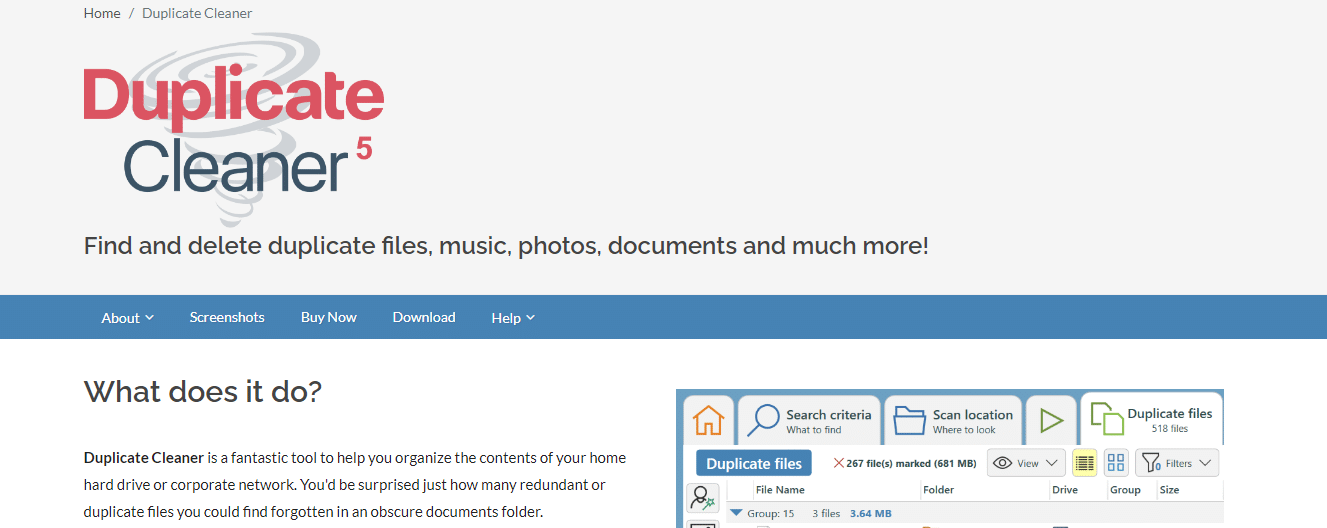
Task: Collapse Group 15 using the triangle
Action: (737, 513)
